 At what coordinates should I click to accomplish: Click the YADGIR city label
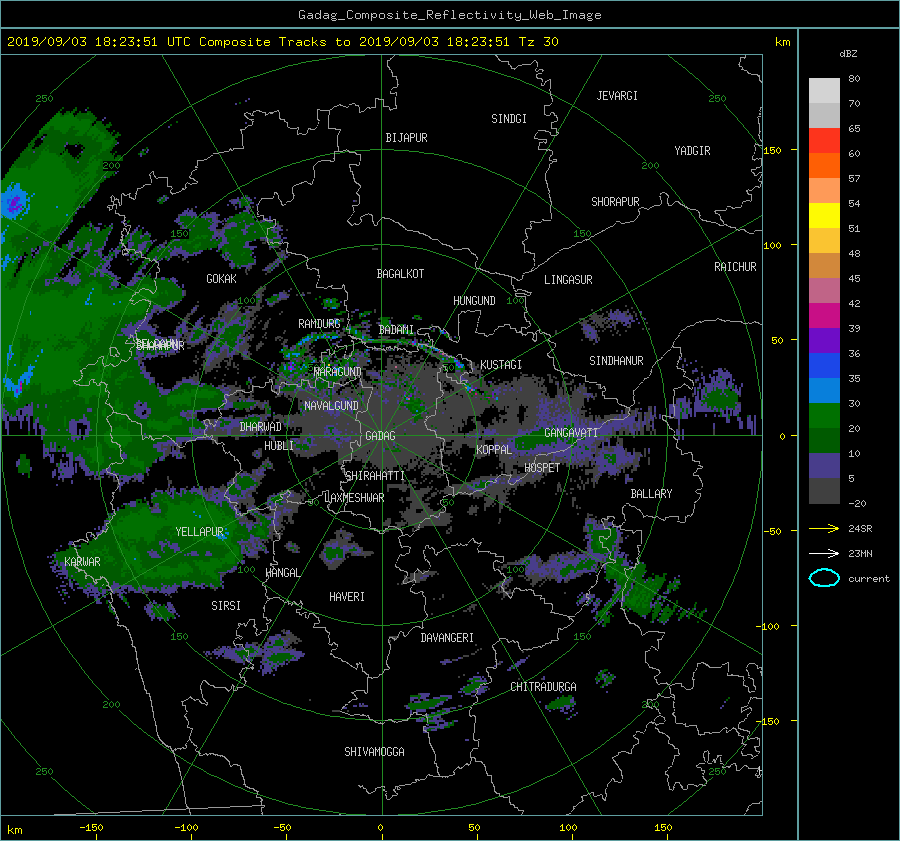click(692, 151)
